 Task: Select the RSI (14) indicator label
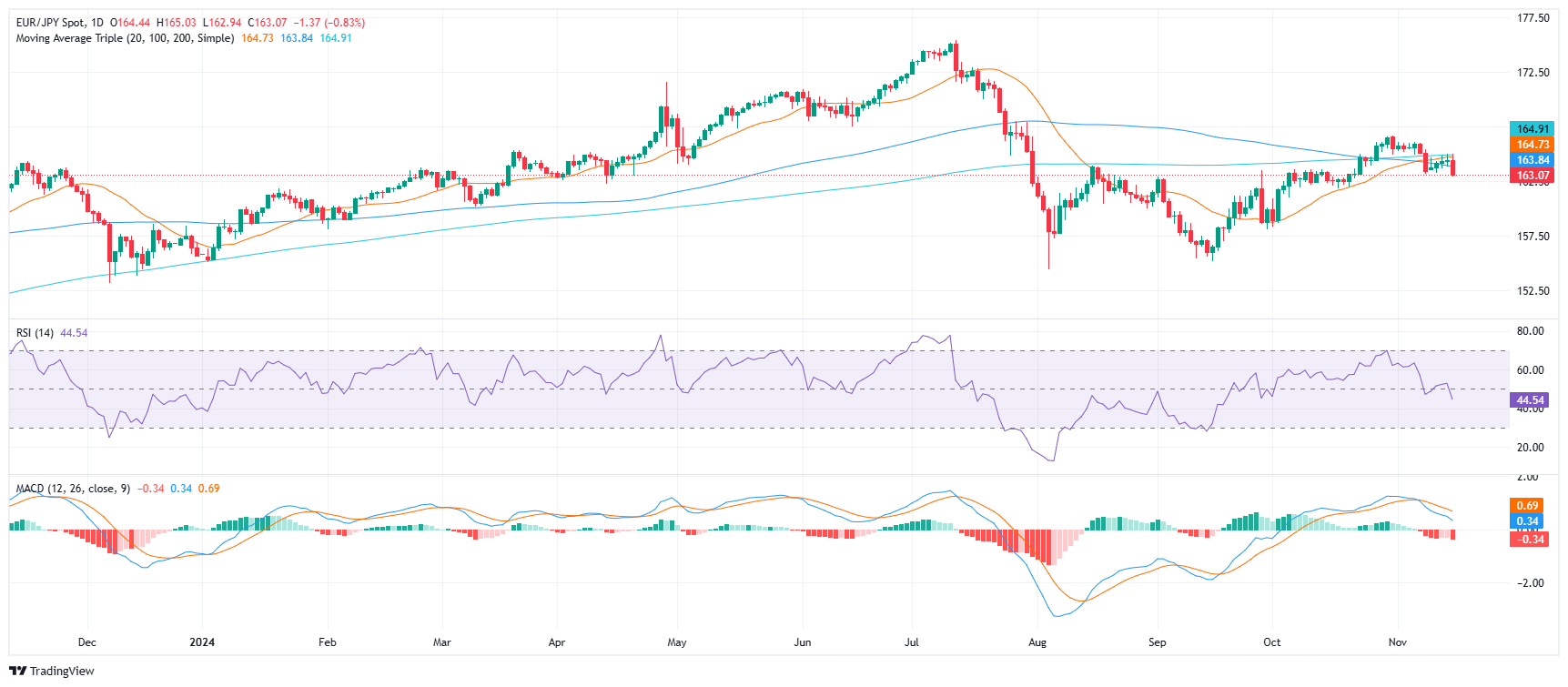point(35,333)
